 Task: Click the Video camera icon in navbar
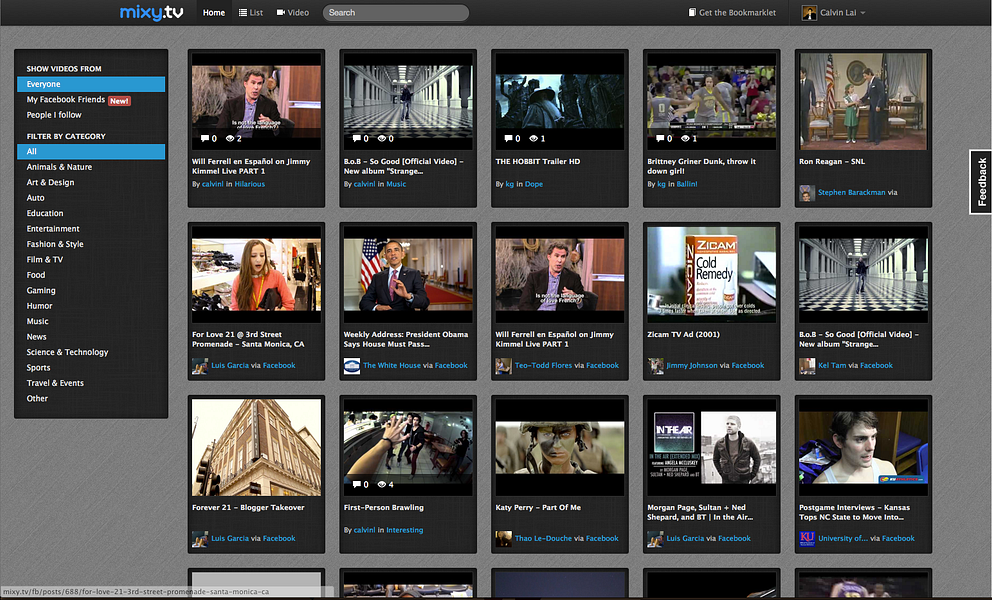point(280,14)
